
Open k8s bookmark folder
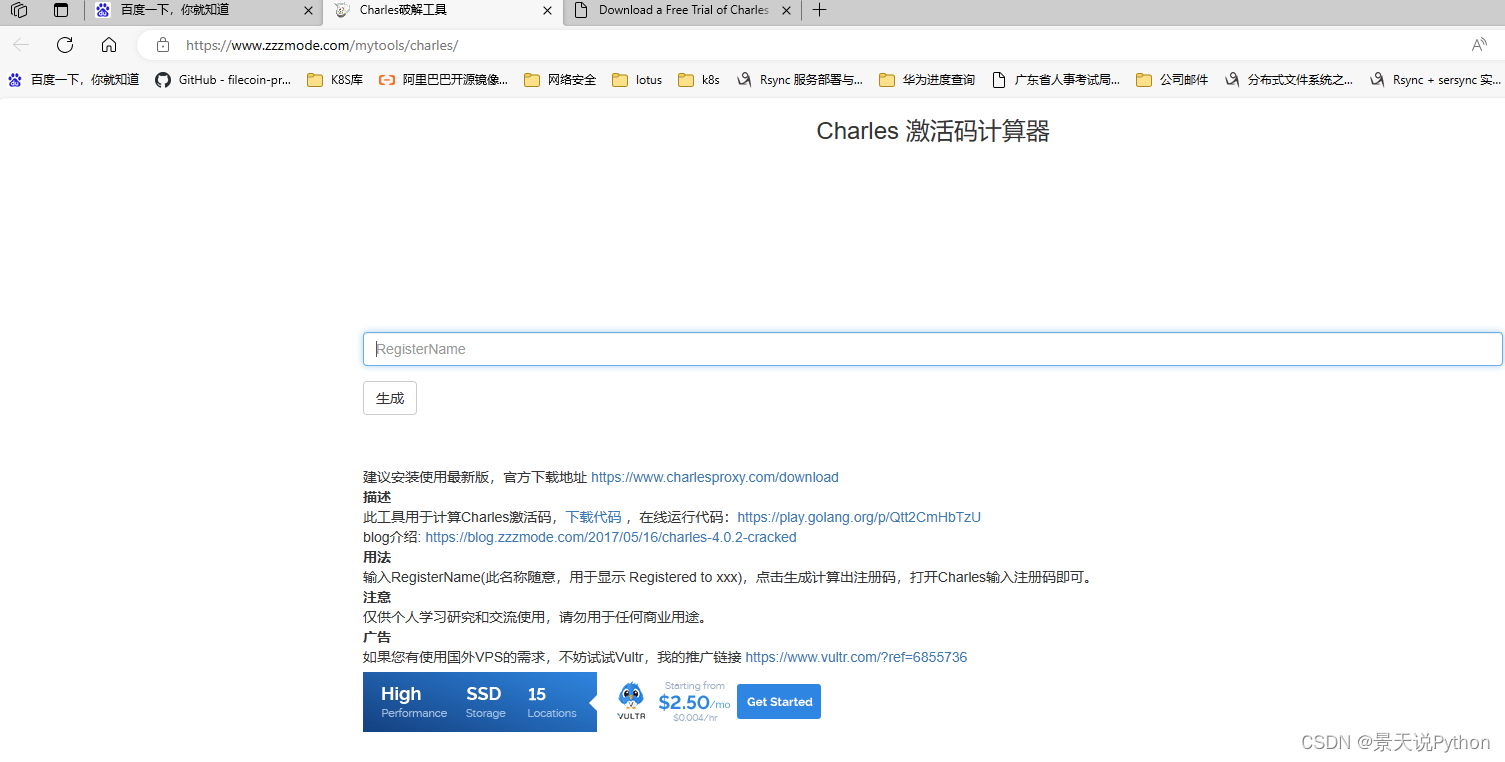coord(699,80)
